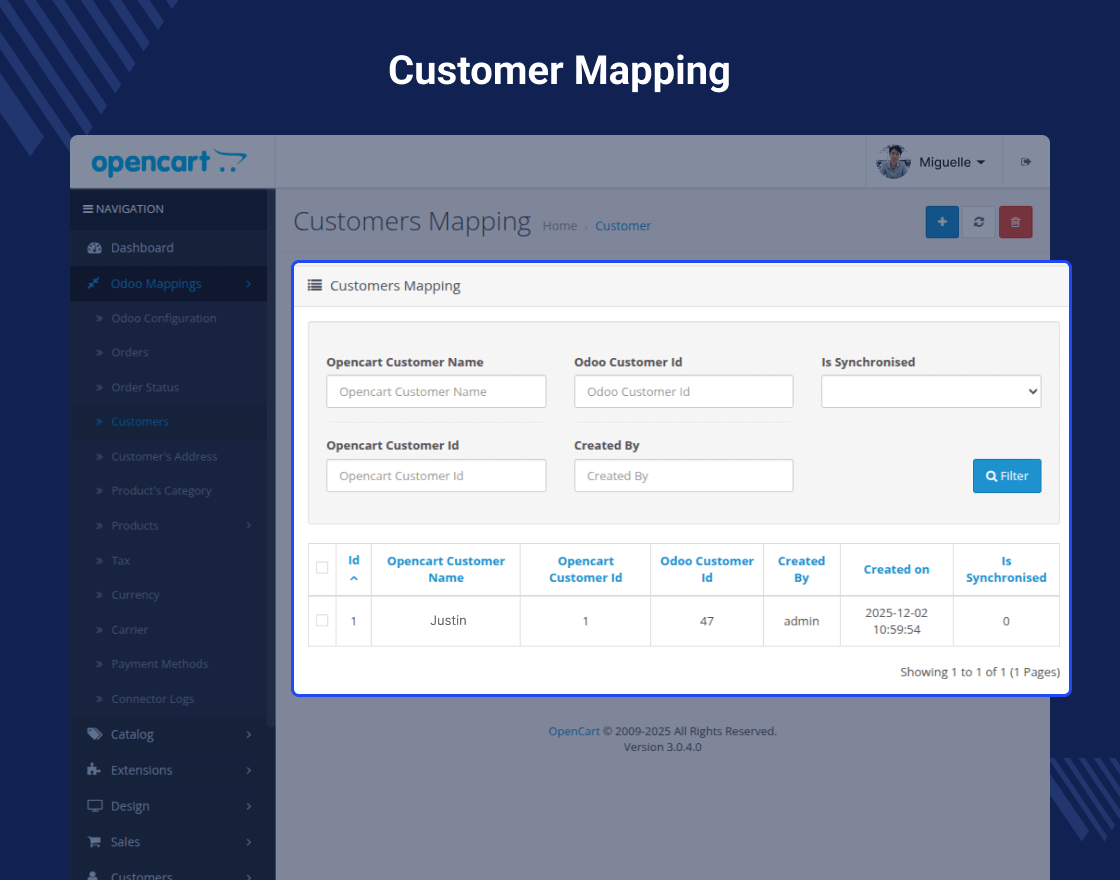Sort by Odoo Customer Id column

[x=706, y=569]
